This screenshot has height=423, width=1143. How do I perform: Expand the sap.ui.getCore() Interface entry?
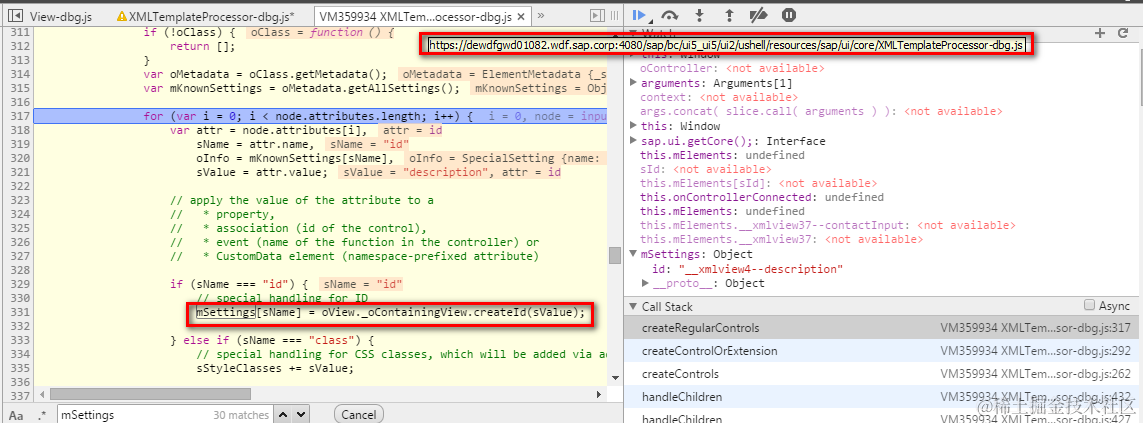(633, 141)
